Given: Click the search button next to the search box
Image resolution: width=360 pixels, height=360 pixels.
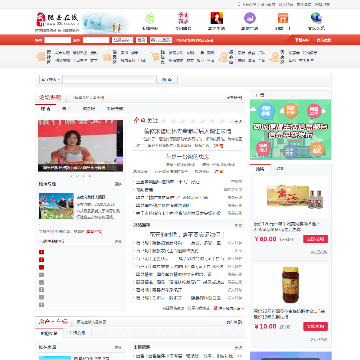Looking at the screenshot, I should point(167,79).
